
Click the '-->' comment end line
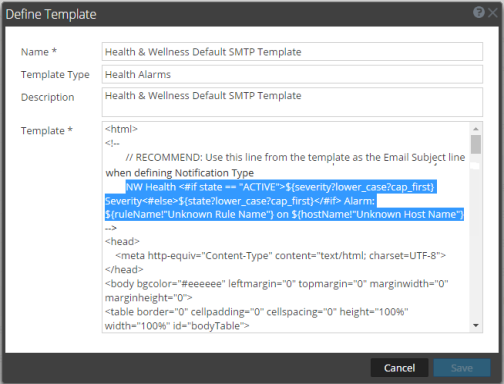coord(111,228)
